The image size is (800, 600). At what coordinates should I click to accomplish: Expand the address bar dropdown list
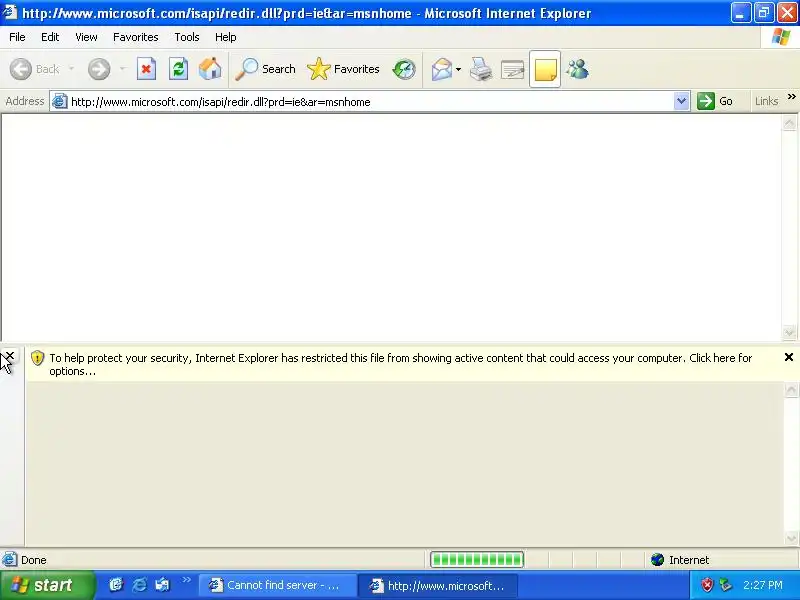(681, 101)
